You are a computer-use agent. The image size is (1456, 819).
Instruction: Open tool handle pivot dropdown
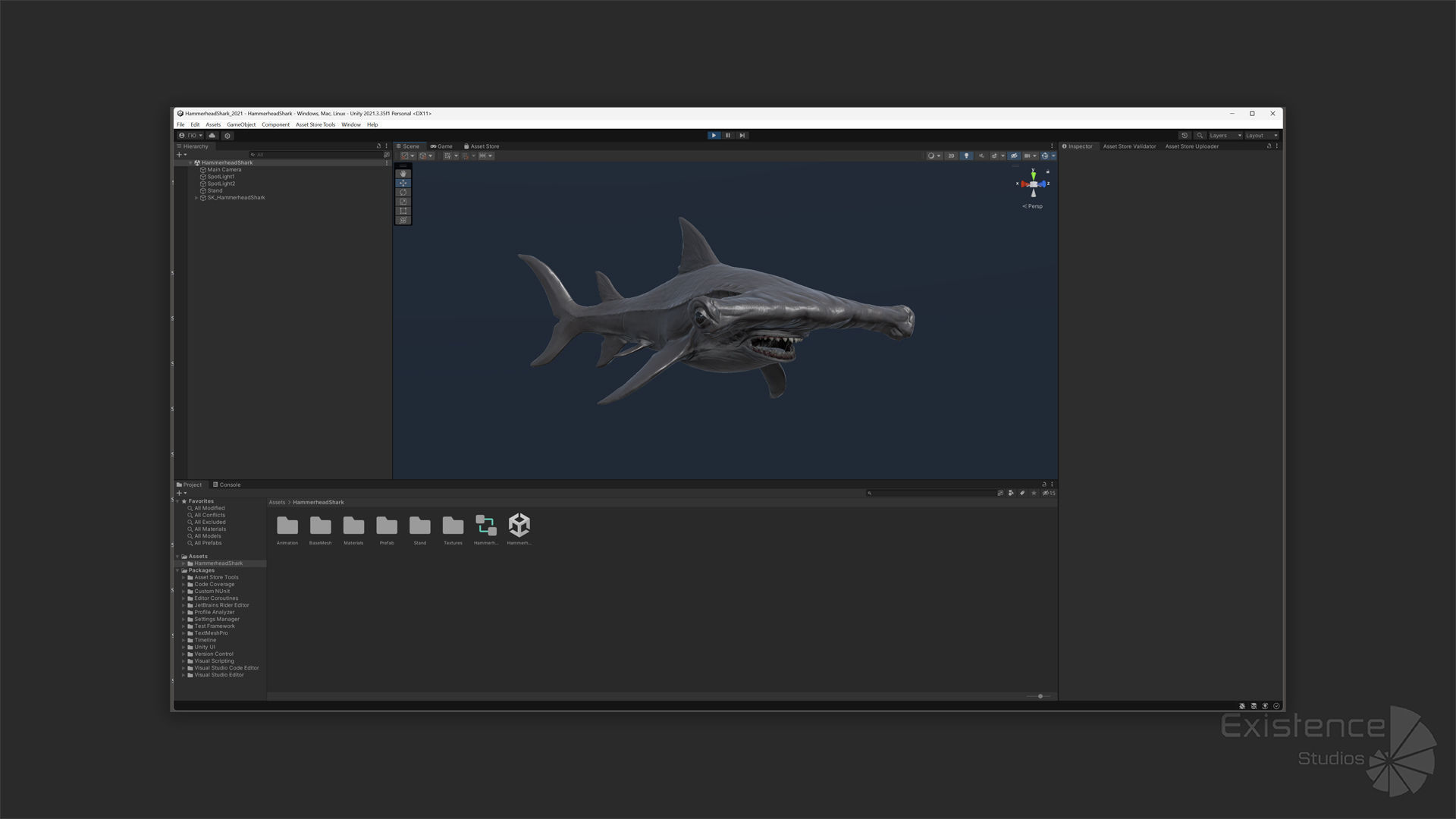[x=408, y=156]
